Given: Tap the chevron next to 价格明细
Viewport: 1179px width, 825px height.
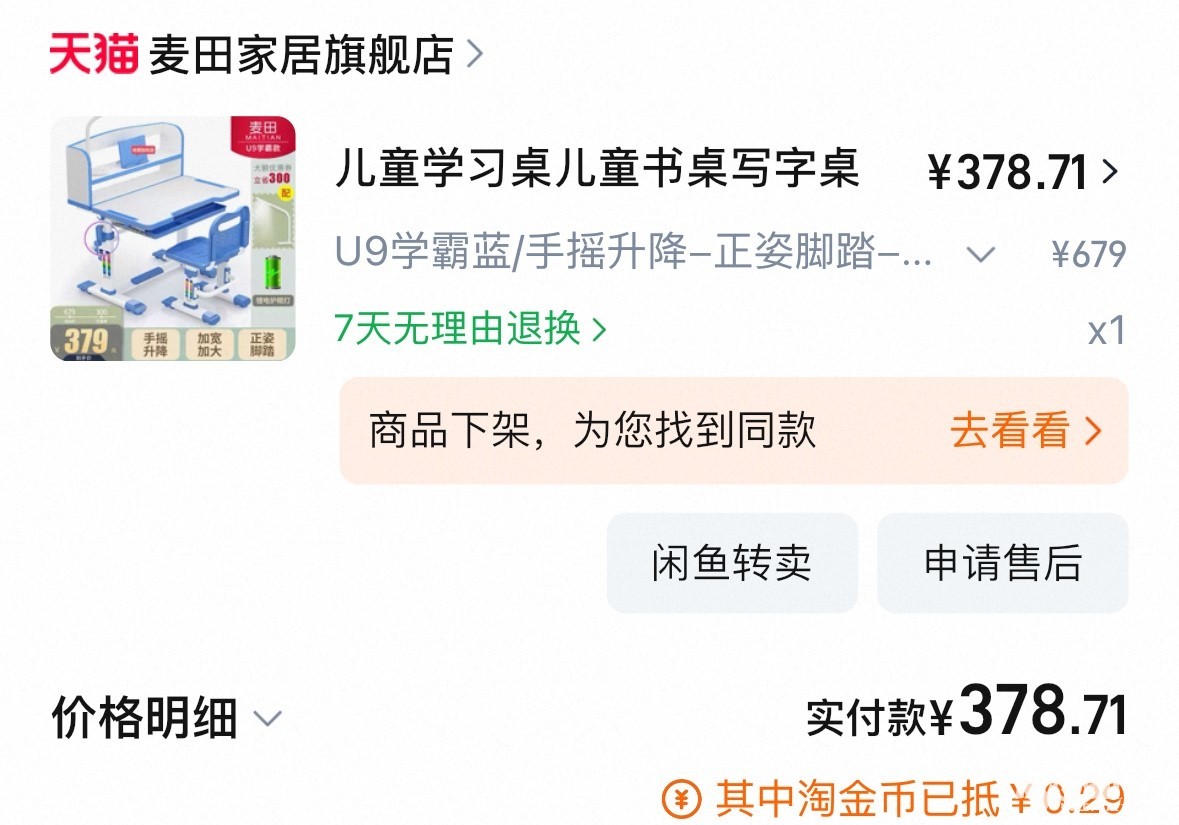Looking at the screenshot, I should coord(267,719).
